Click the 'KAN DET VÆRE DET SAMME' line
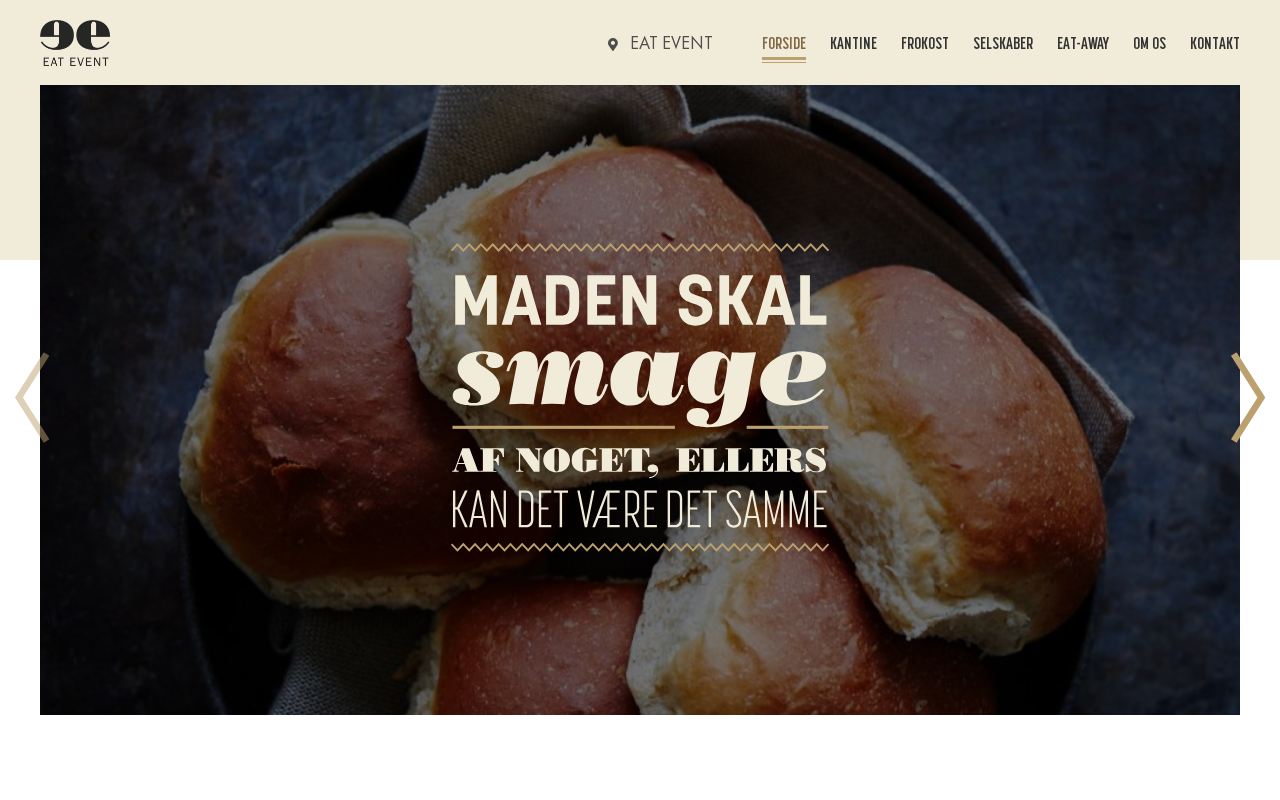Screen dimensions: 1280x800 640,510
